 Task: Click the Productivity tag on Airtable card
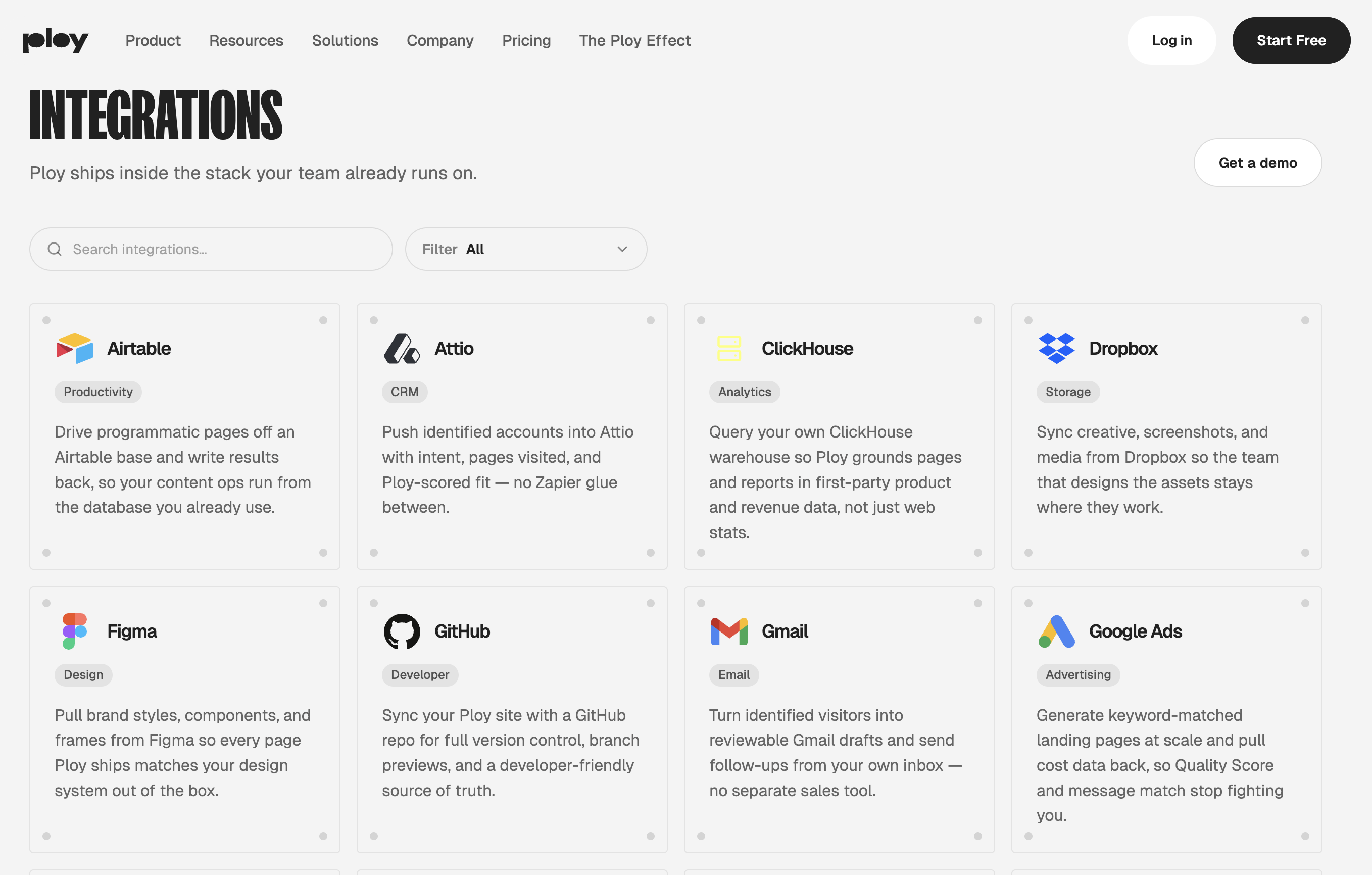pos(98,392)
